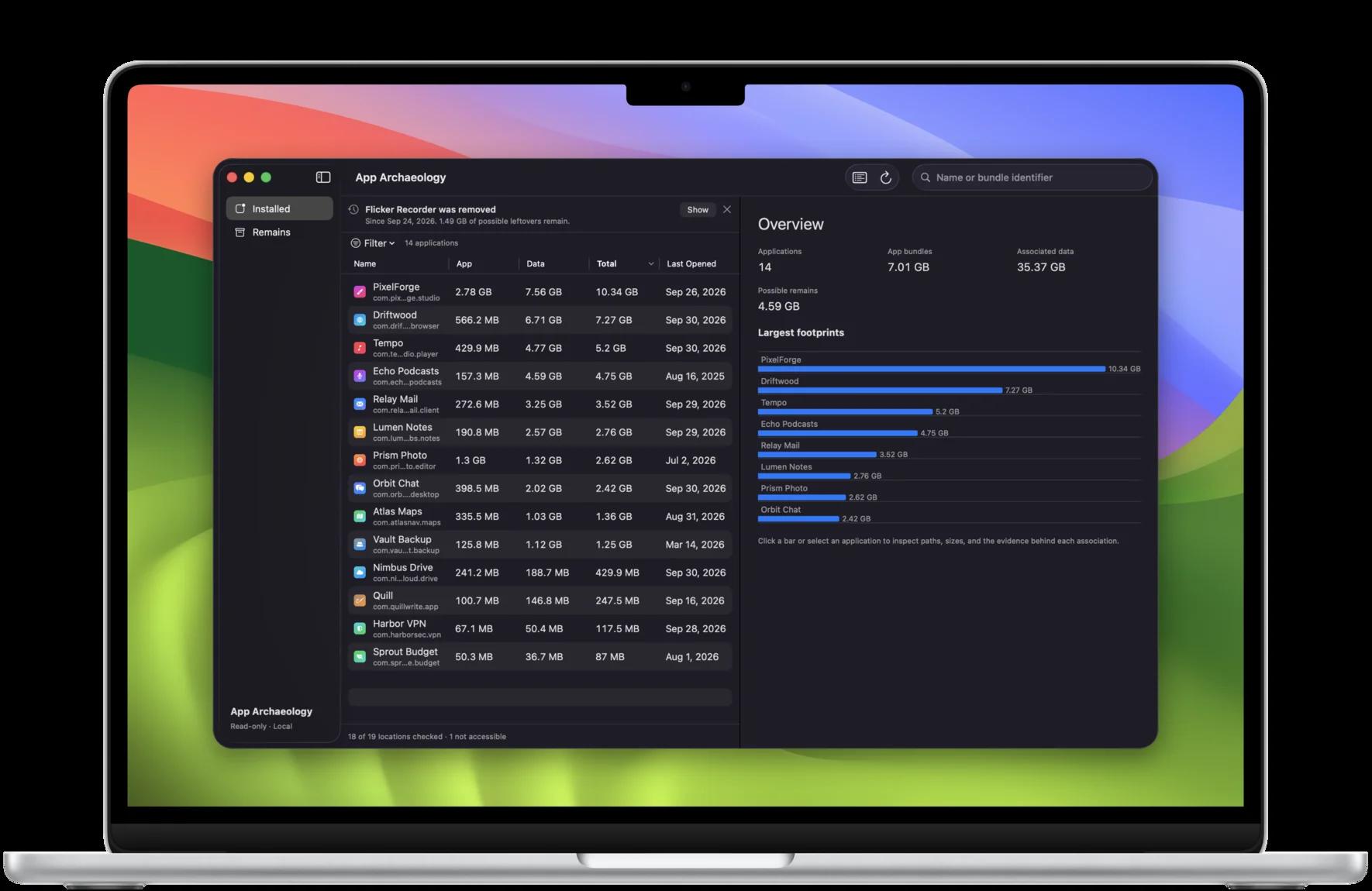Select Installed in the sidebar
Screen dimensions: 1372x891
coord(279,208)
